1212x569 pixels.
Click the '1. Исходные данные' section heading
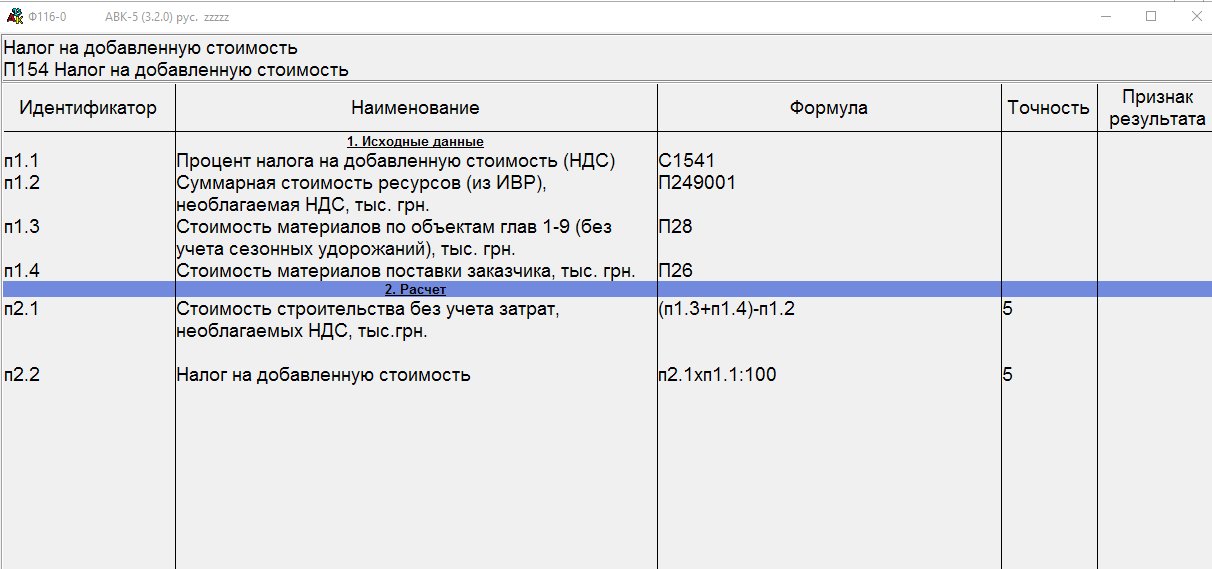coord(415,142)
